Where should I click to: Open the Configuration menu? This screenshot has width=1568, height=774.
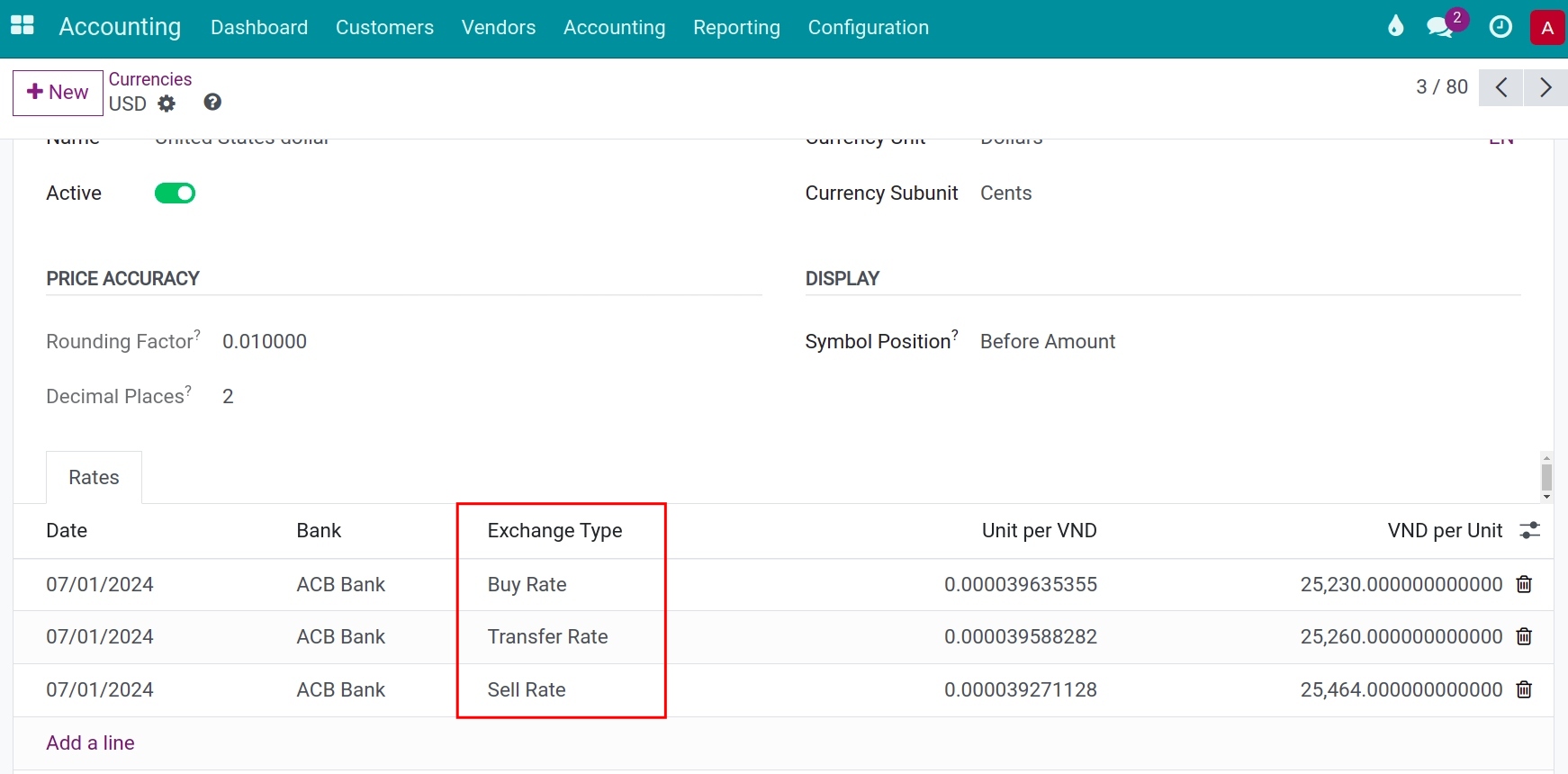[869, 28]
